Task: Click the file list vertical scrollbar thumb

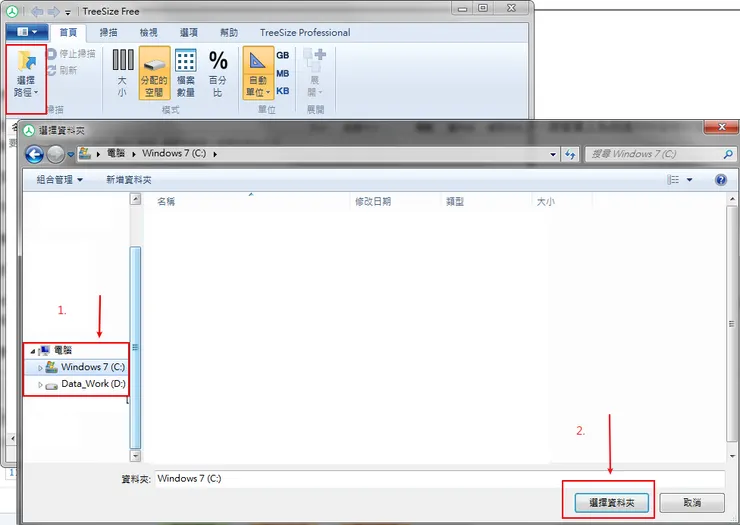Action: tap(732, 324)
